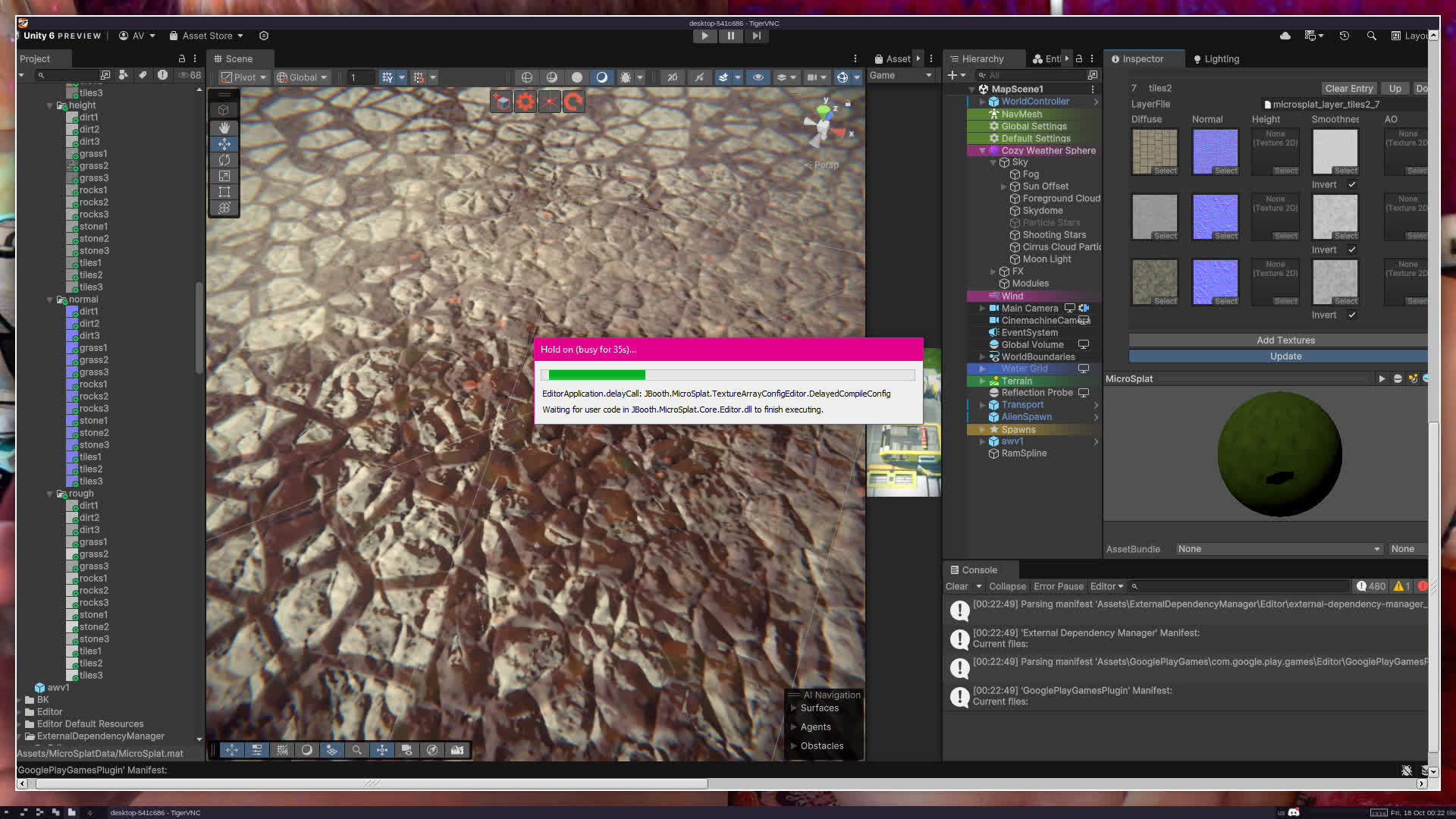This screenshot has height=819, width=1456.
Task: Select the Rotate tool in Scene toolbar
Action: 224,160
